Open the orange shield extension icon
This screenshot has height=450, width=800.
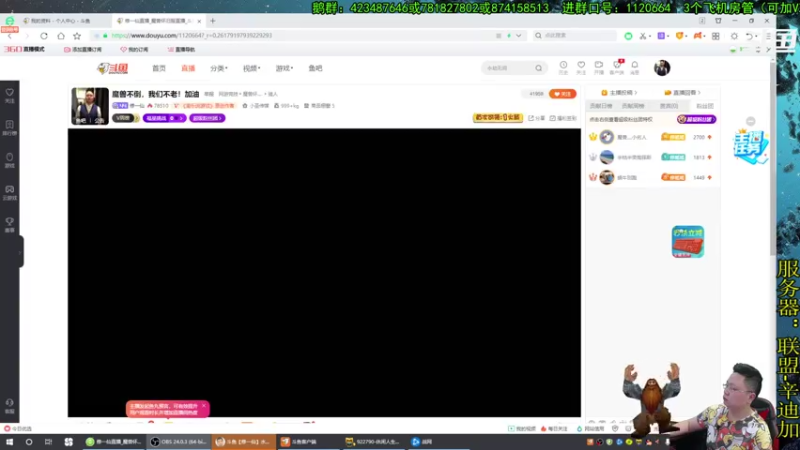680,36
